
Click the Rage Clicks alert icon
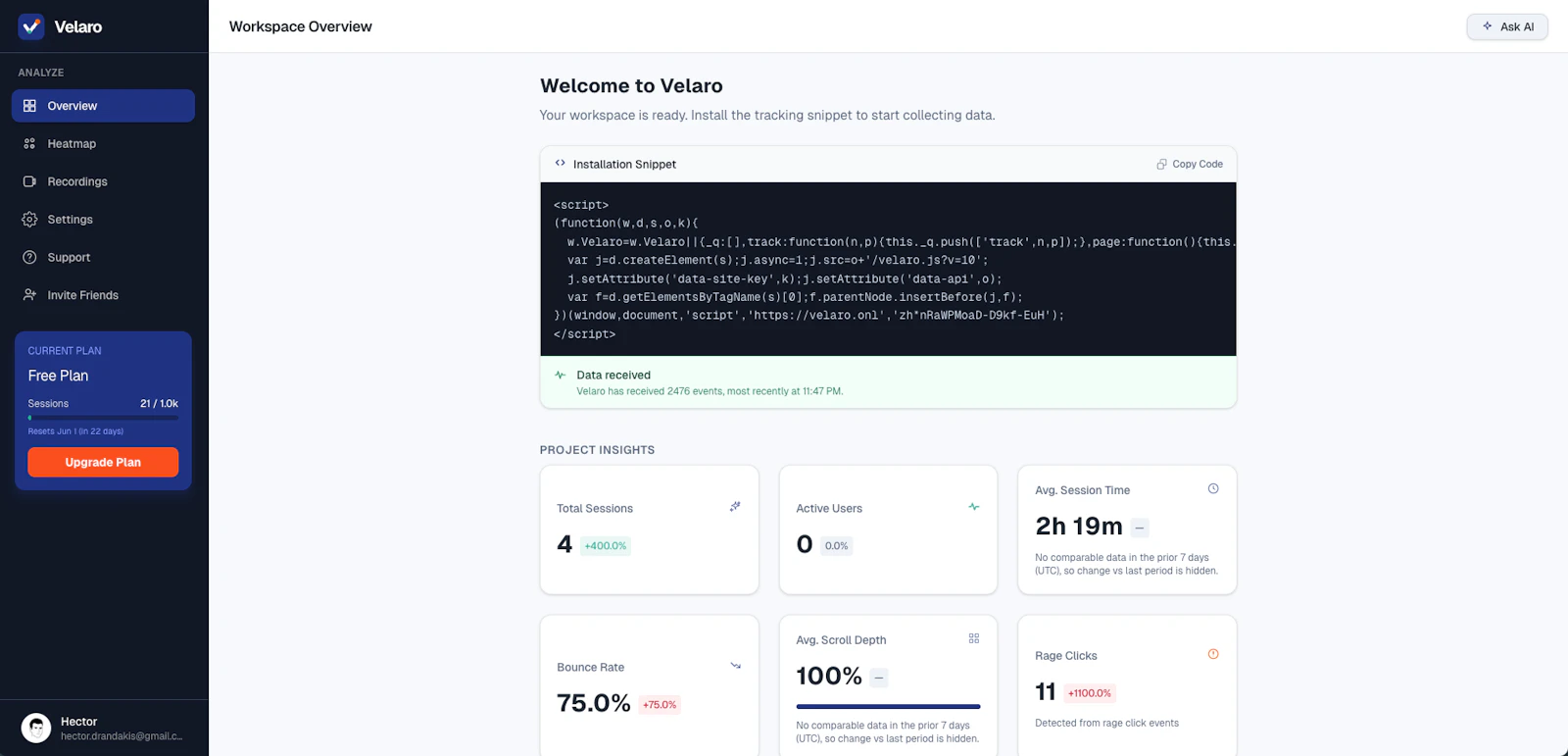[x=1213, y=654]
